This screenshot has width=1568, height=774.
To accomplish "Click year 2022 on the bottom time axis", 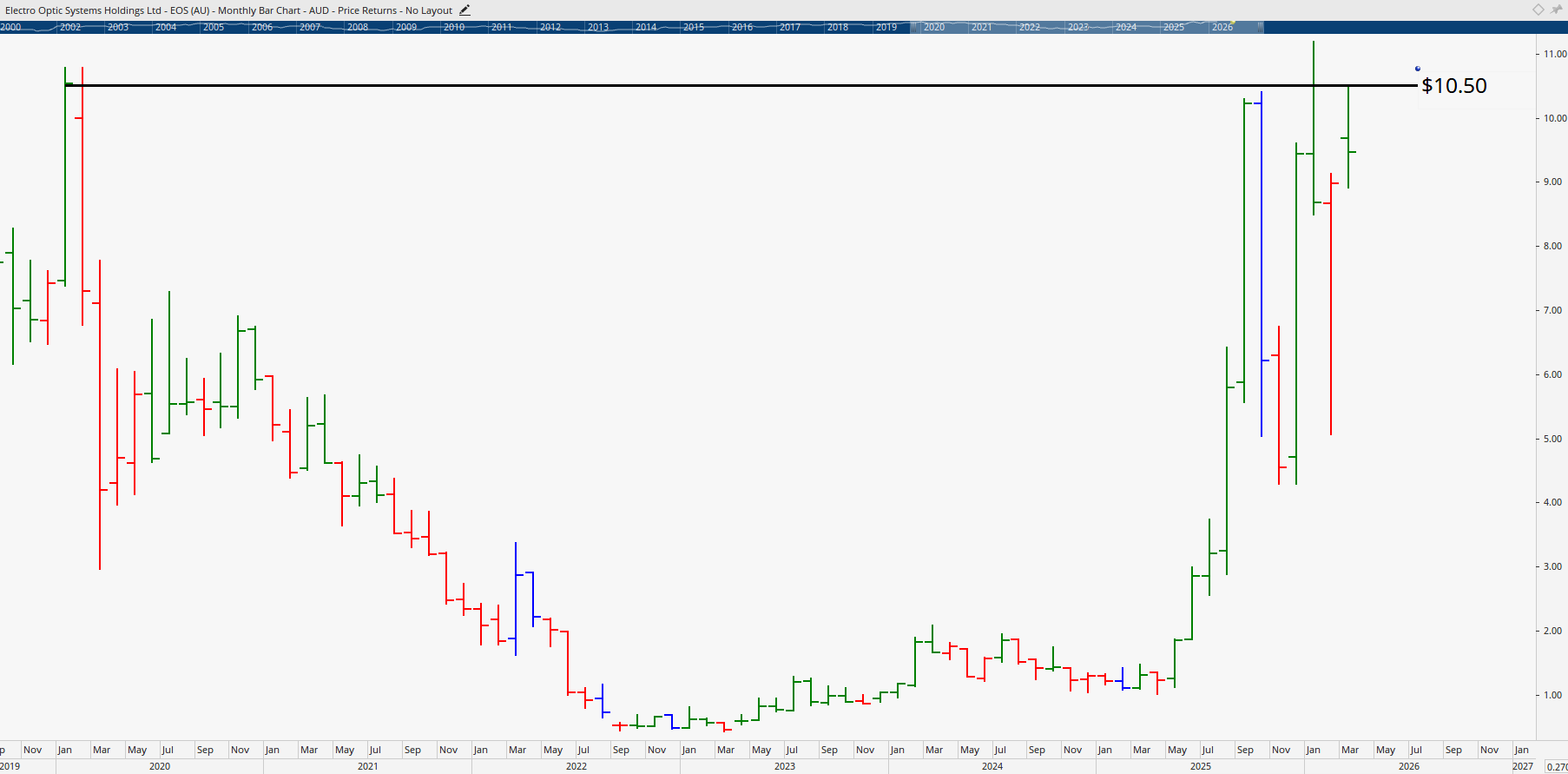I will pyautogui.click(x=576, y=766).
